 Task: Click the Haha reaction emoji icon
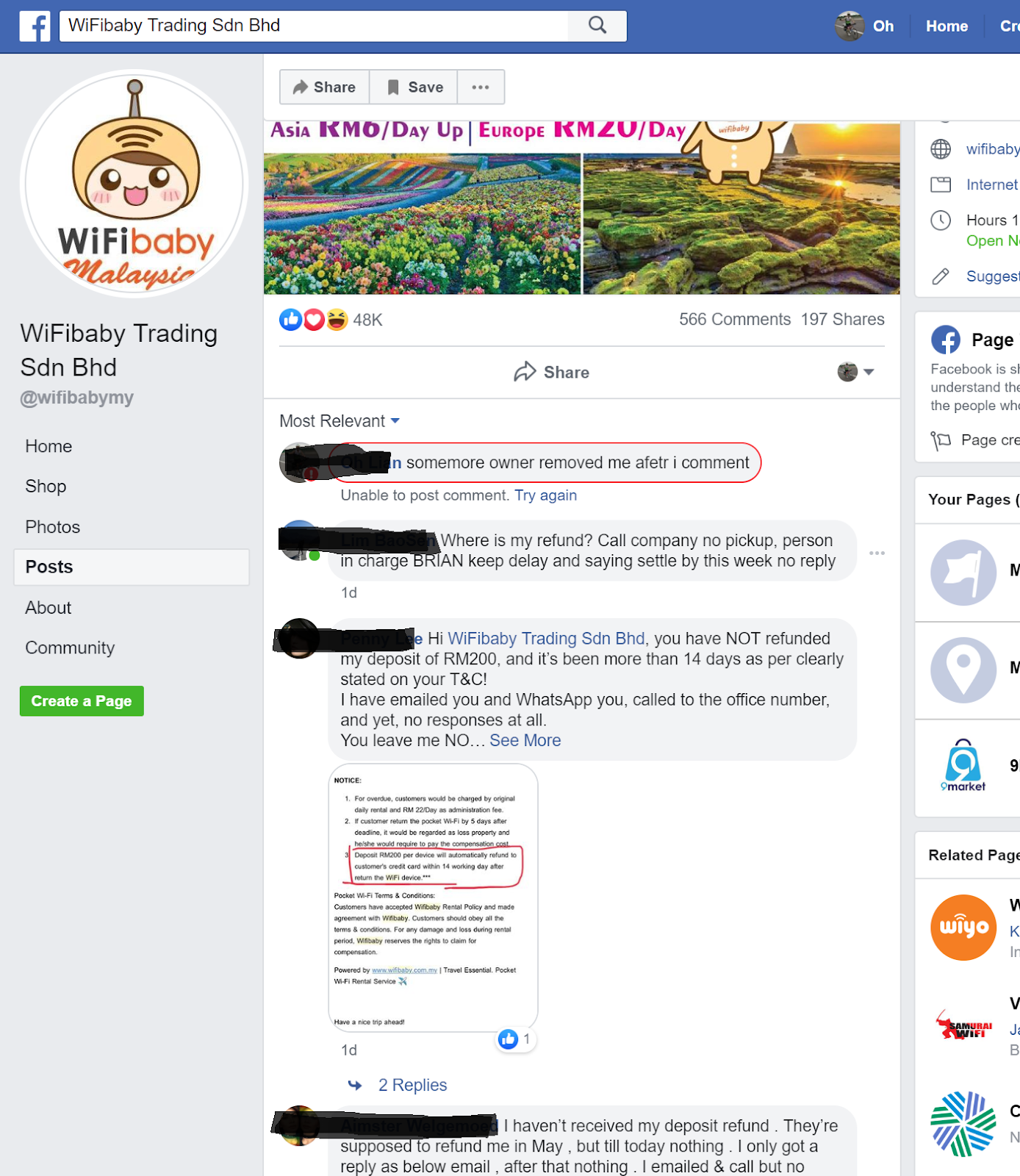click(337, 320)
